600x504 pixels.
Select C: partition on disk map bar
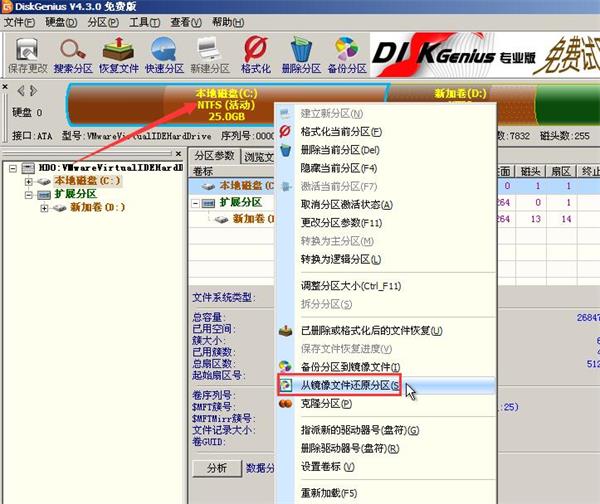click(227, 104)
